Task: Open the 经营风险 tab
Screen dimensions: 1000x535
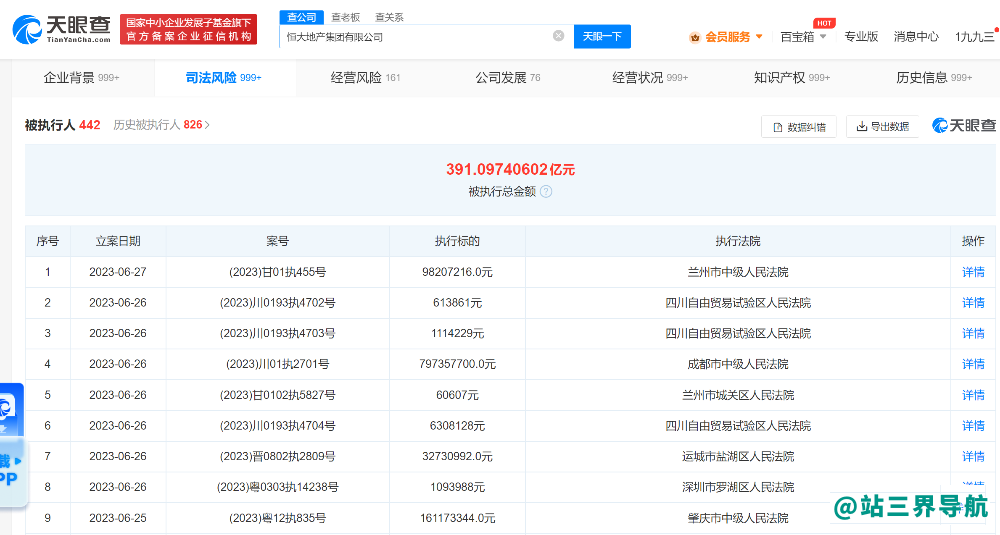Action: [x=365, y=78]
